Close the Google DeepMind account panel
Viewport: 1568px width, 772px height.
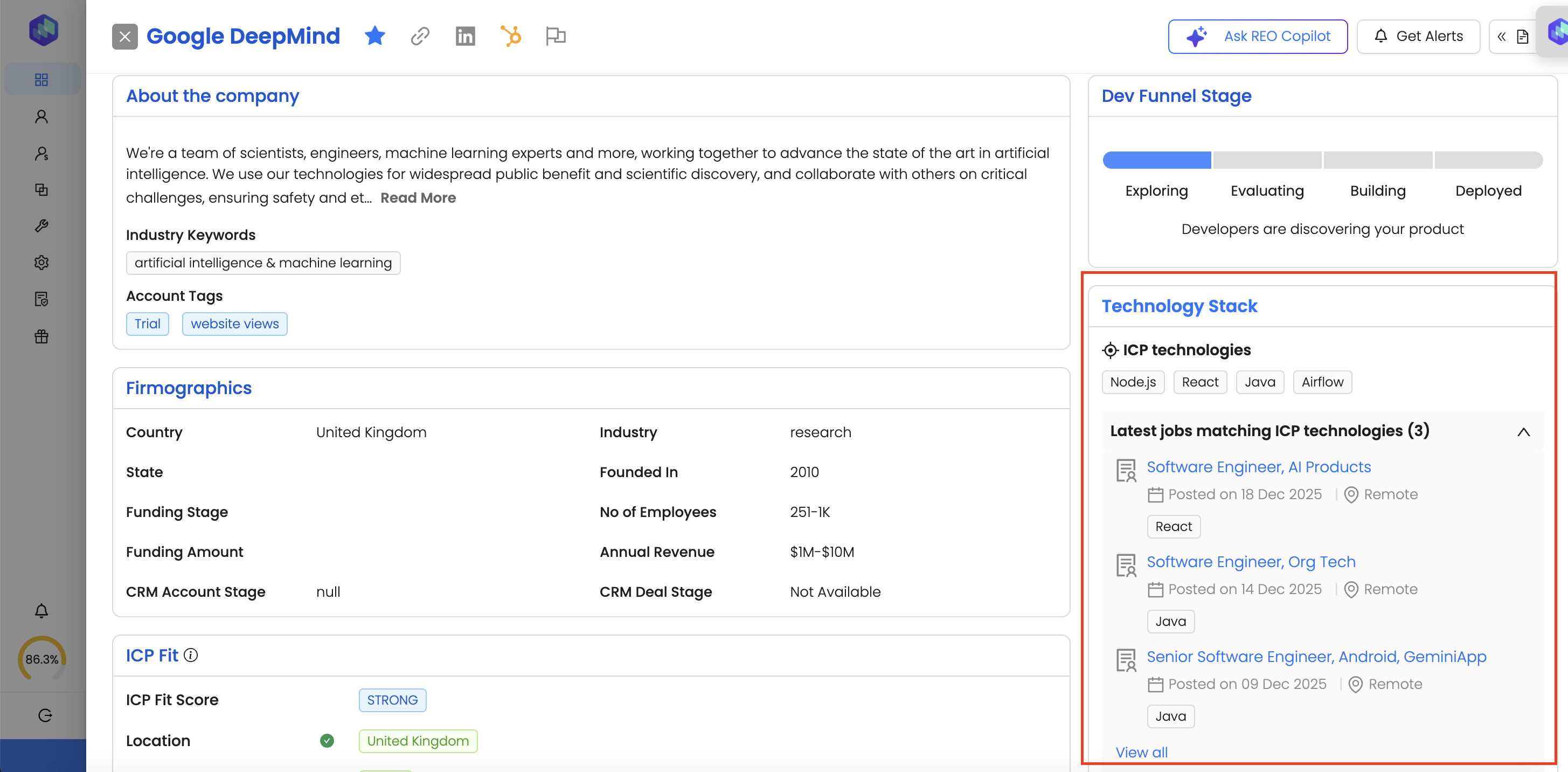(x=124, y=37)
